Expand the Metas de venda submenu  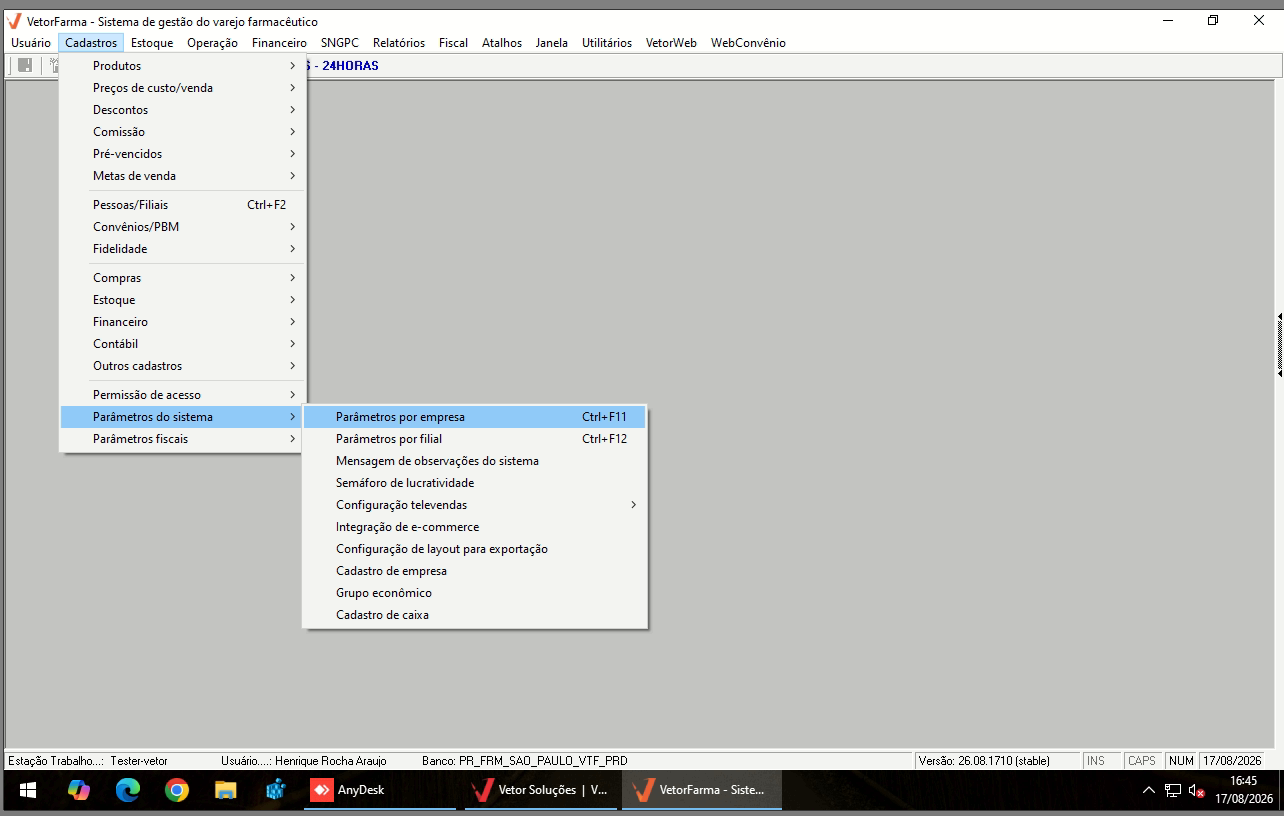pos(184,176)
